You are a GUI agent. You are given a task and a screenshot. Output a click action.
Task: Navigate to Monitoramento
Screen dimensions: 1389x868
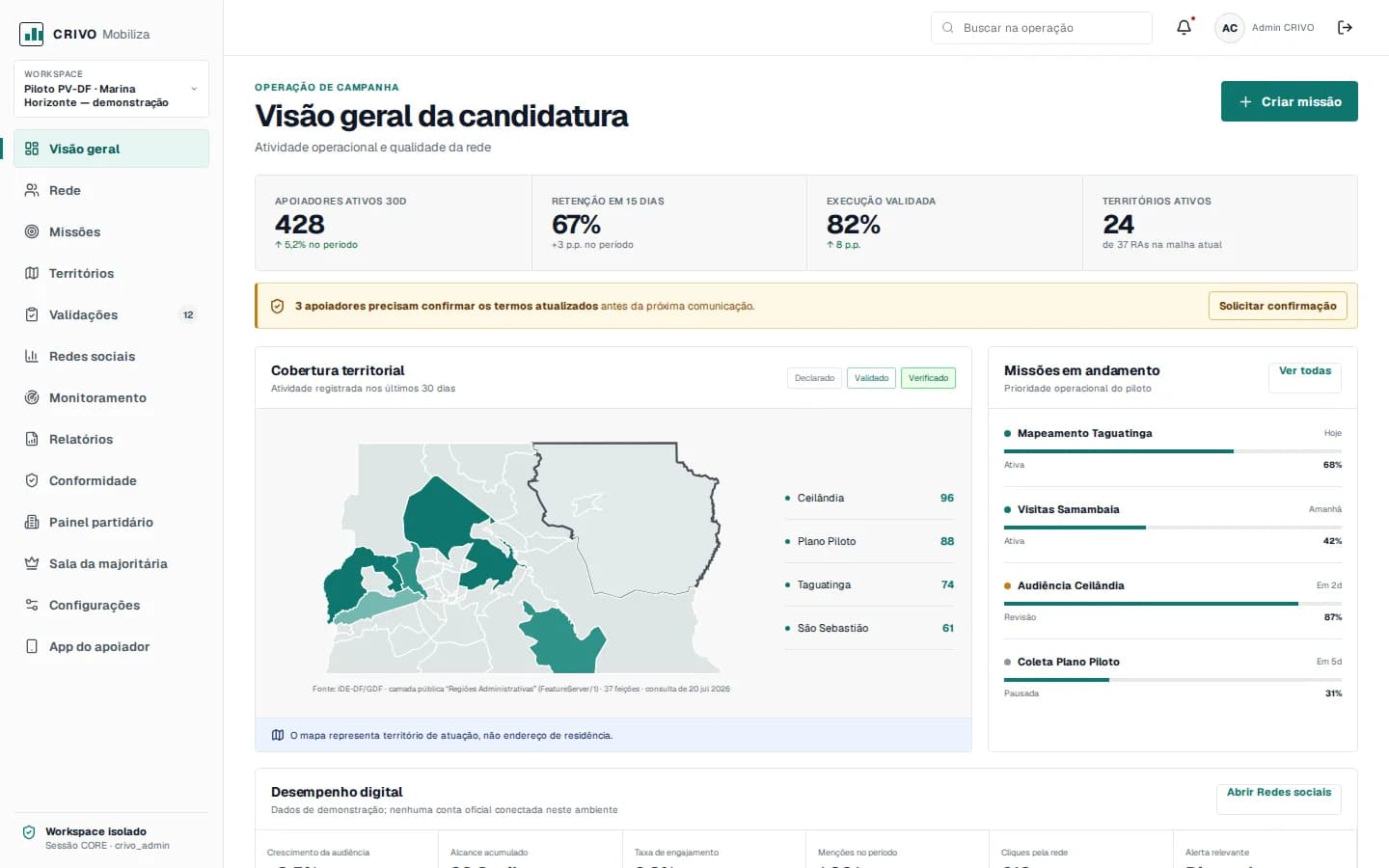[111, 397]
